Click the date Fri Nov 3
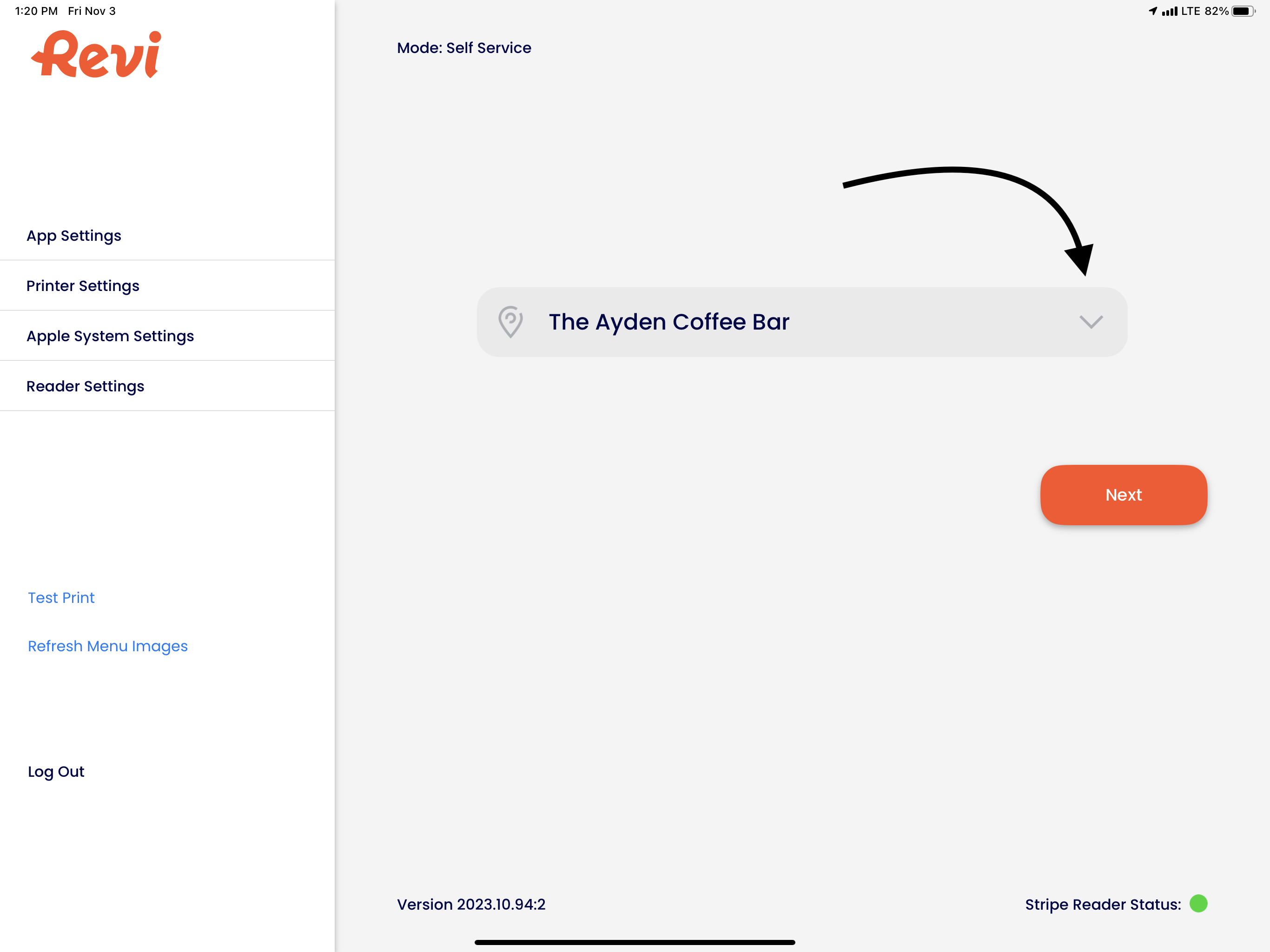This screenshot has height=952, width=1270. (x=91, y=10)
